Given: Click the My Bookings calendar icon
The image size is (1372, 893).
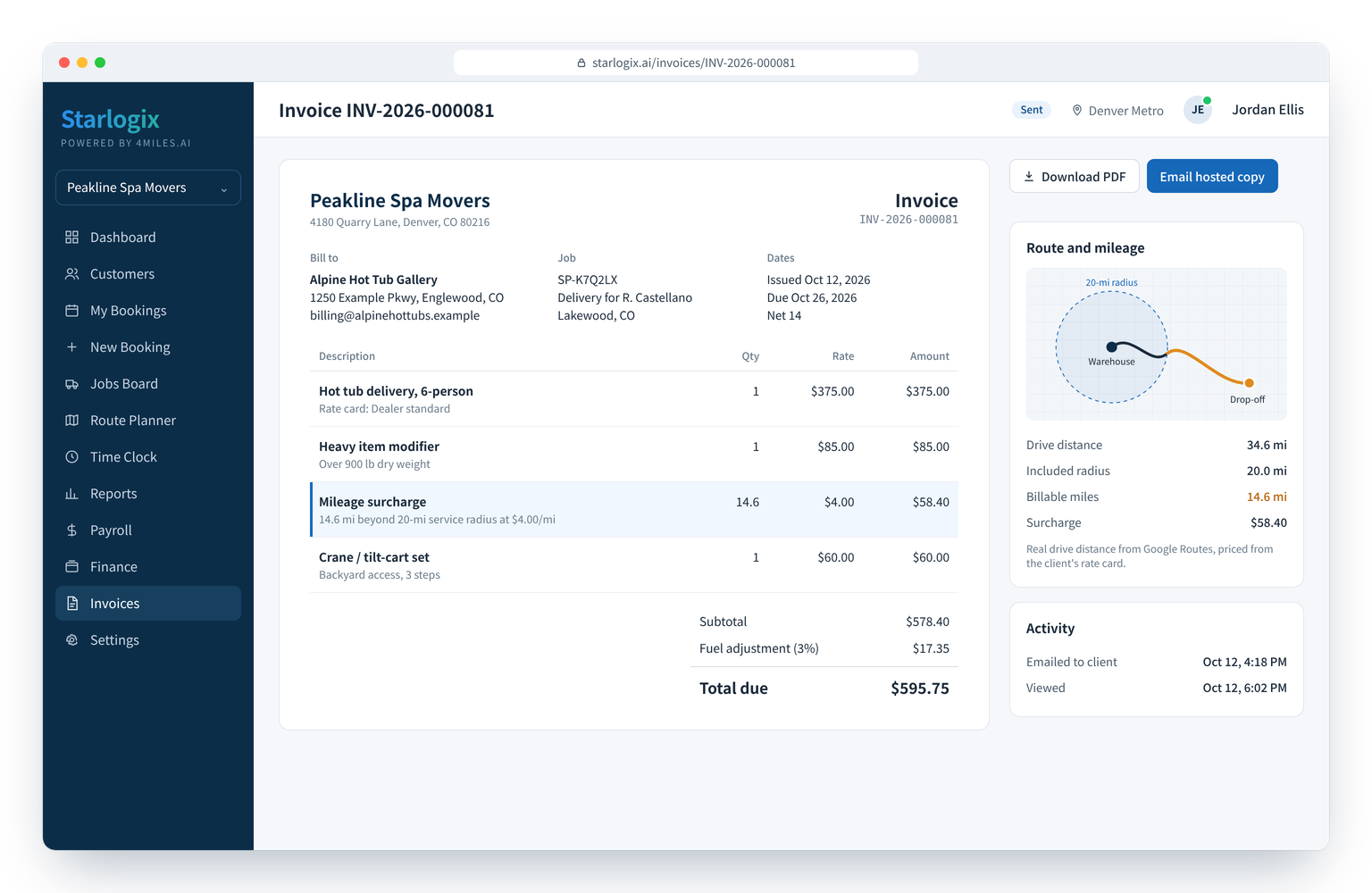Looking at the screenshot, I should 72,311.
